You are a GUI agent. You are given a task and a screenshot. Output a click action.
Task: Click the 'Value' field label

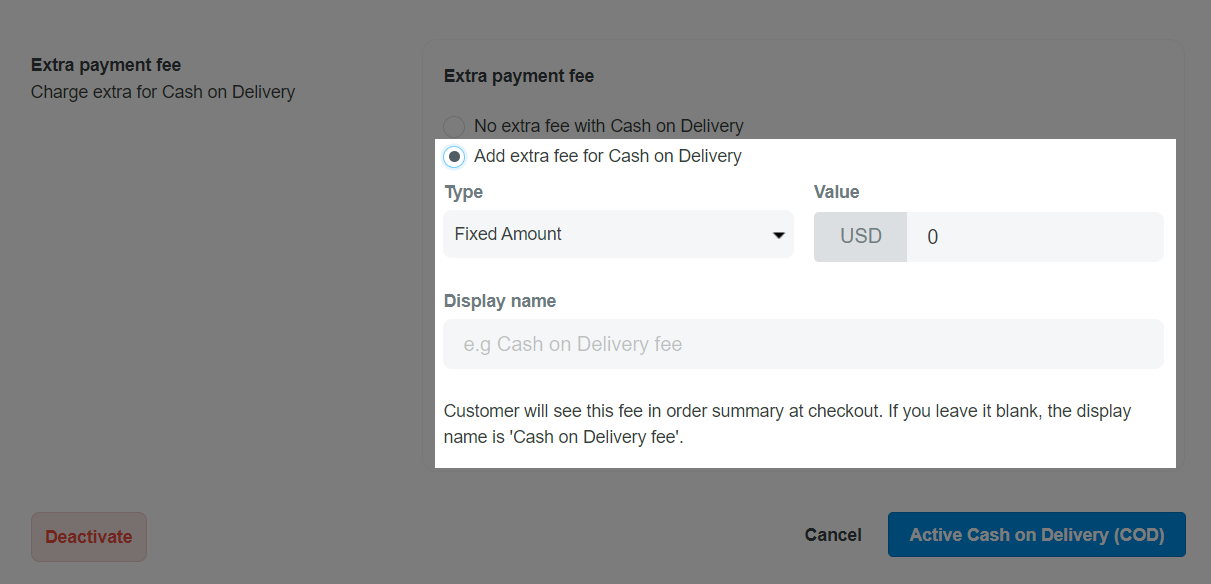click(837, 192)
